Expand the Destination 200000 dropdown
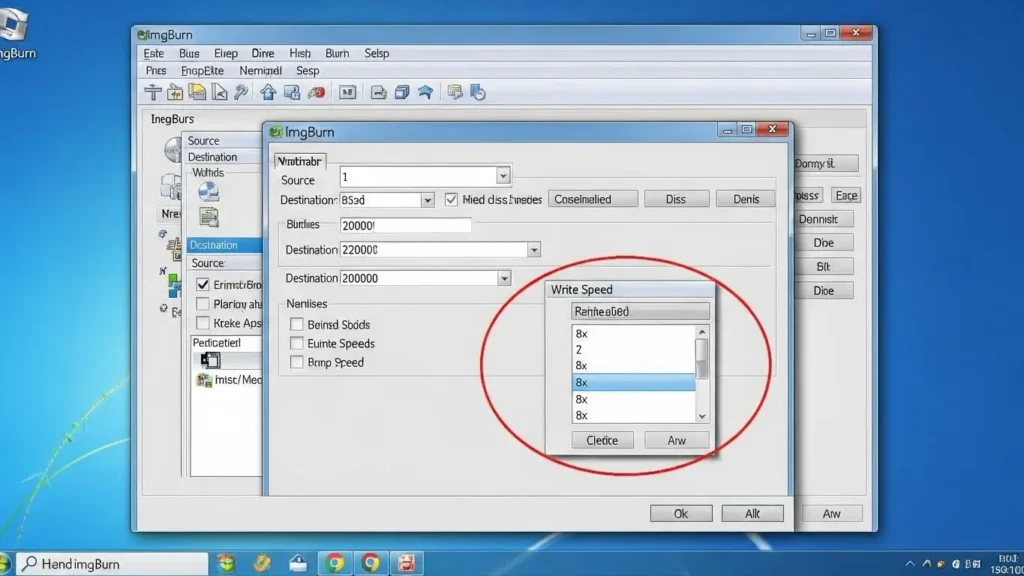 tap(504, 278)
